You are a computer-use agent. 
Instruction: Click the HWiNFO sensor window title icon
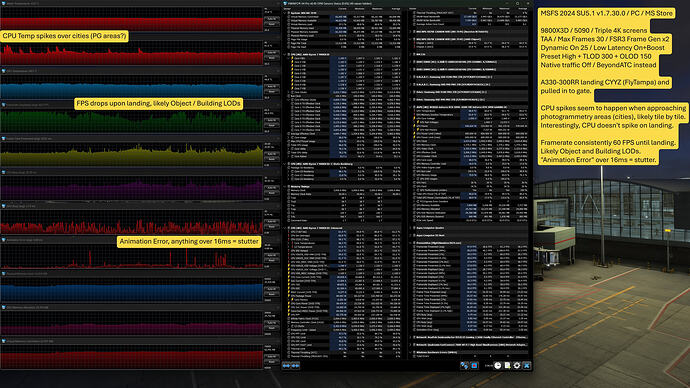[x=285, y=3]
